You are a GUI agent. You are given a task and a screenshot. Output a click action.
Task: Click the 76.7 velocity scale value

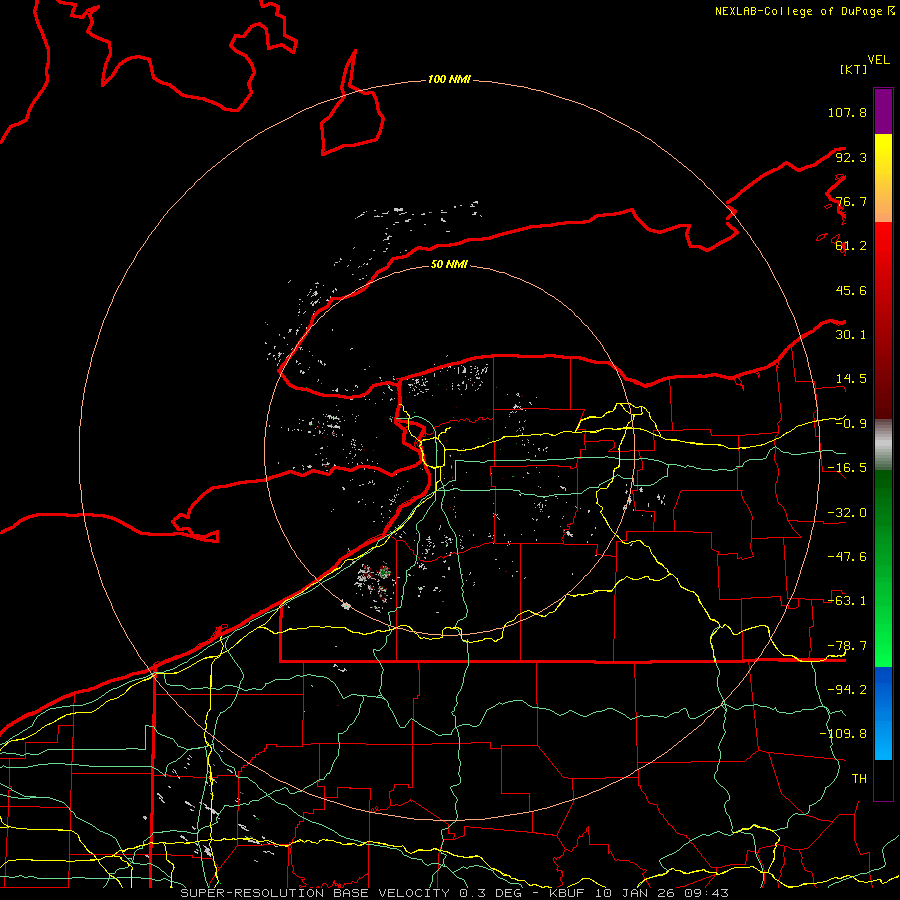pos(851,201)
